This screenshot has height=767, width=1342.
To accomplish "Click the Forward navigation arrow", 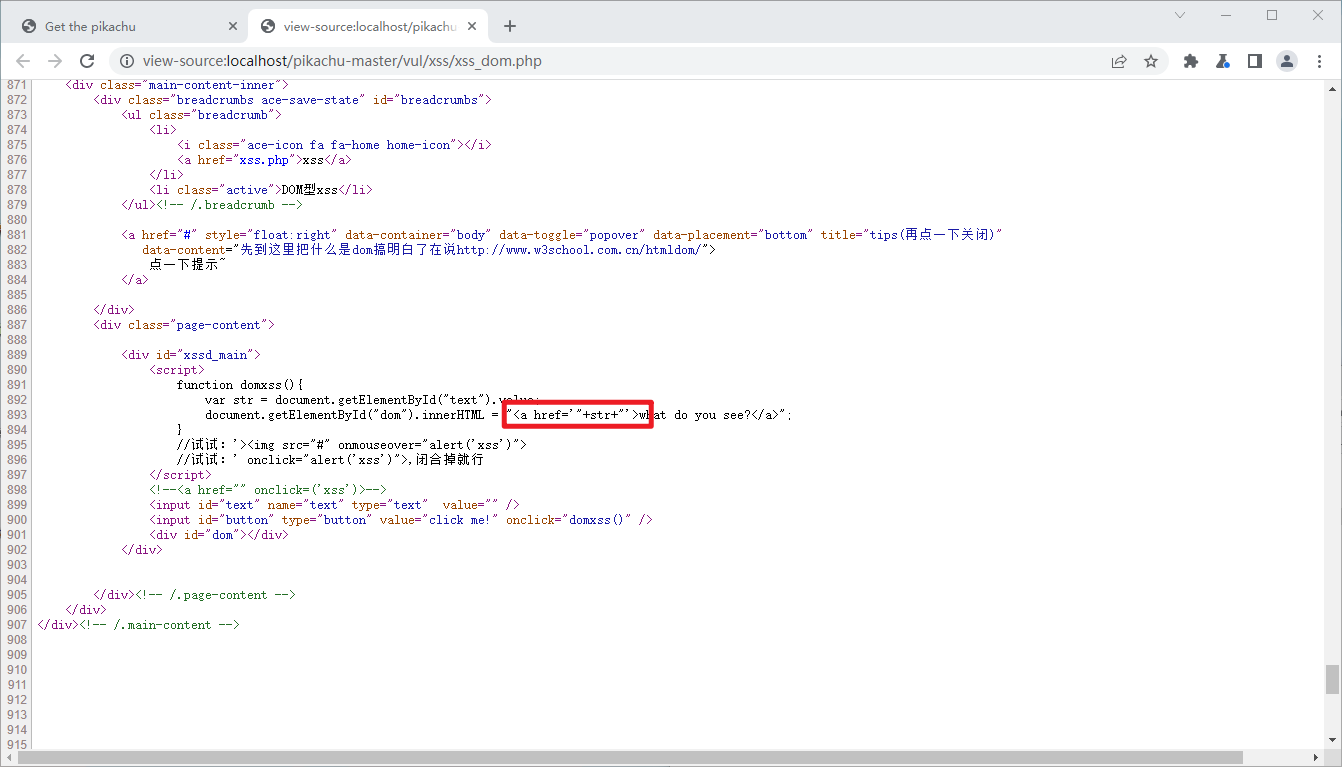I will point(55,61).
